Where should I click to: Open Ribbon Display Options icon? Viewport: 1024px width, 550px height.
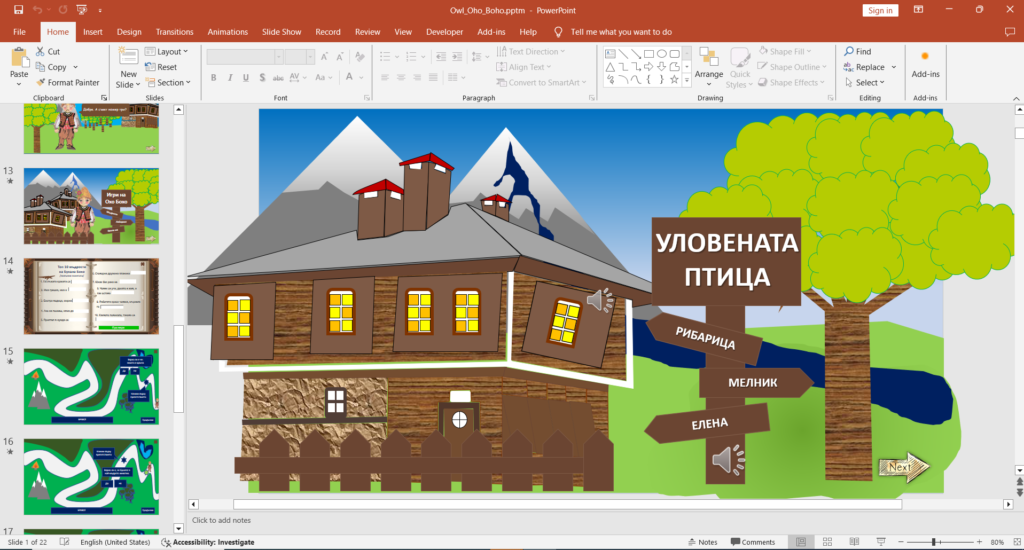pos(918,10)
